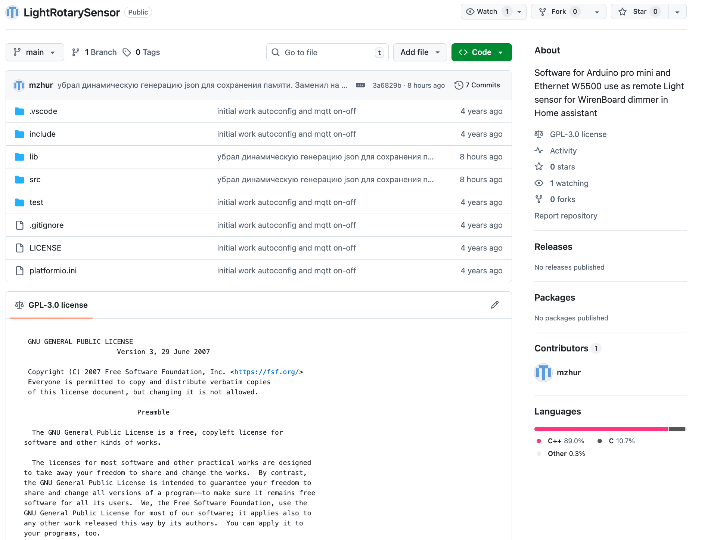Click the commits history clock icon
This screenshot has width=720, height=540.
click(459, 85)
